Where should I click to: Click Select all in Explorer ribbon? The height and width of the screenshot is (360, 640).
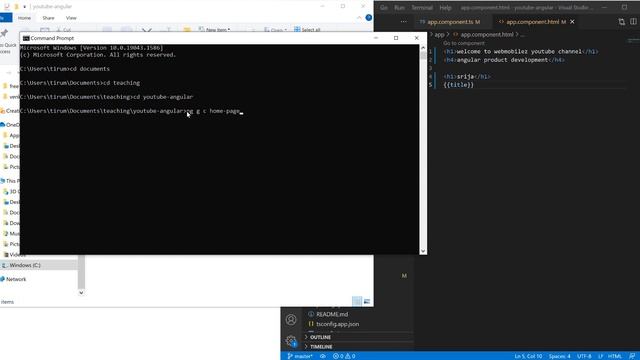coord(307,30)
